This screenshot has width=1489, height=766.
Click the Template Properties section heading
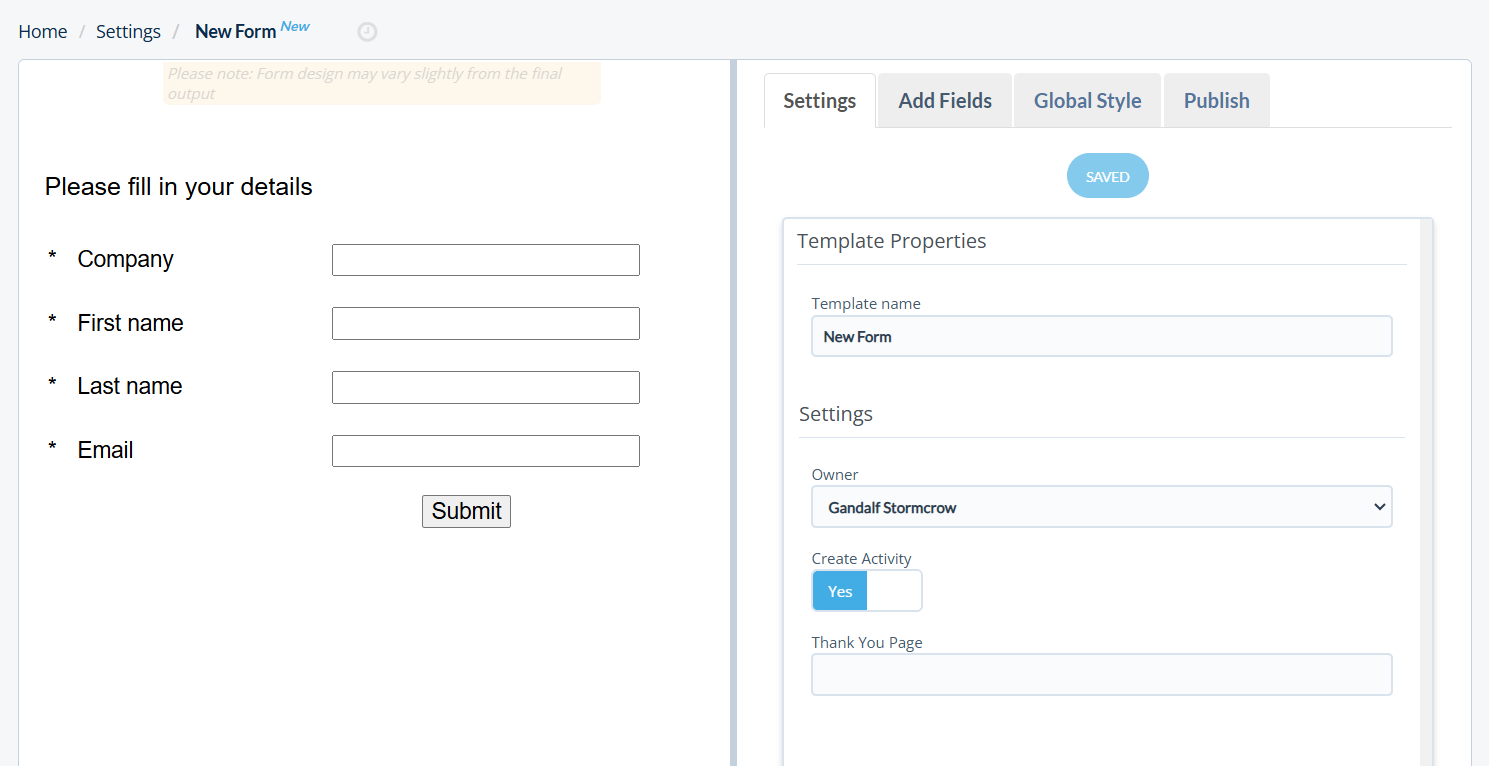click(x=892, y=241)
